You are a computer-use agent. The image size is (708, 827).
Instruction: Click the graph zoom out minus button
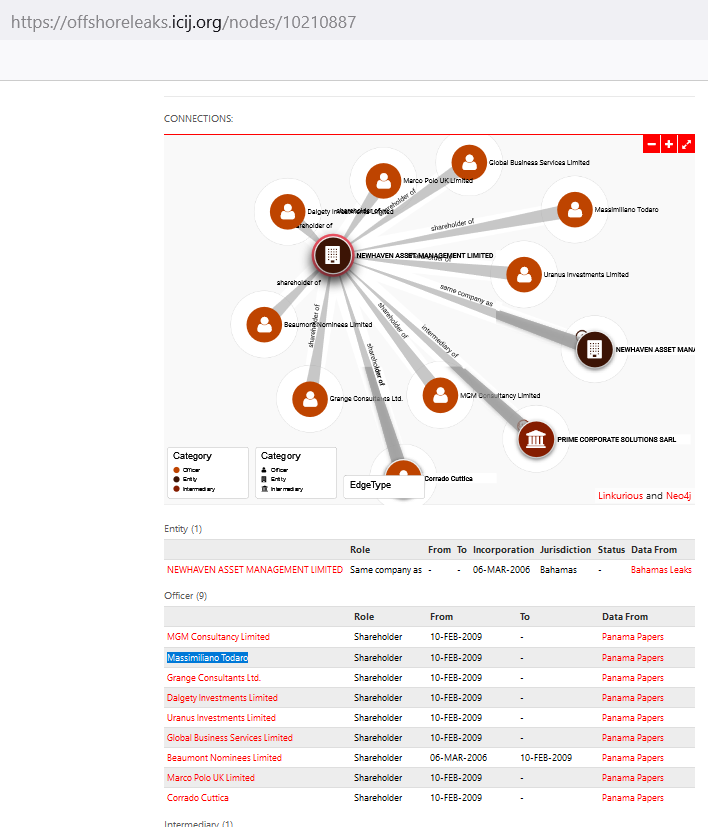(652, 144)
